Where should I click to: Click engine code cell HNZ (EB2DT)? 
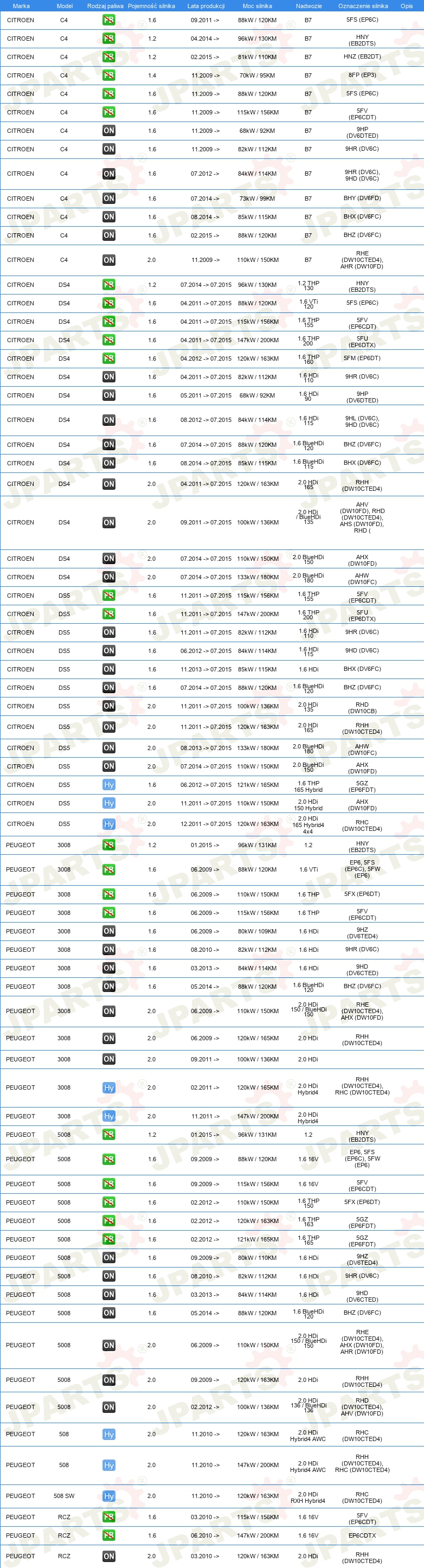362,56
